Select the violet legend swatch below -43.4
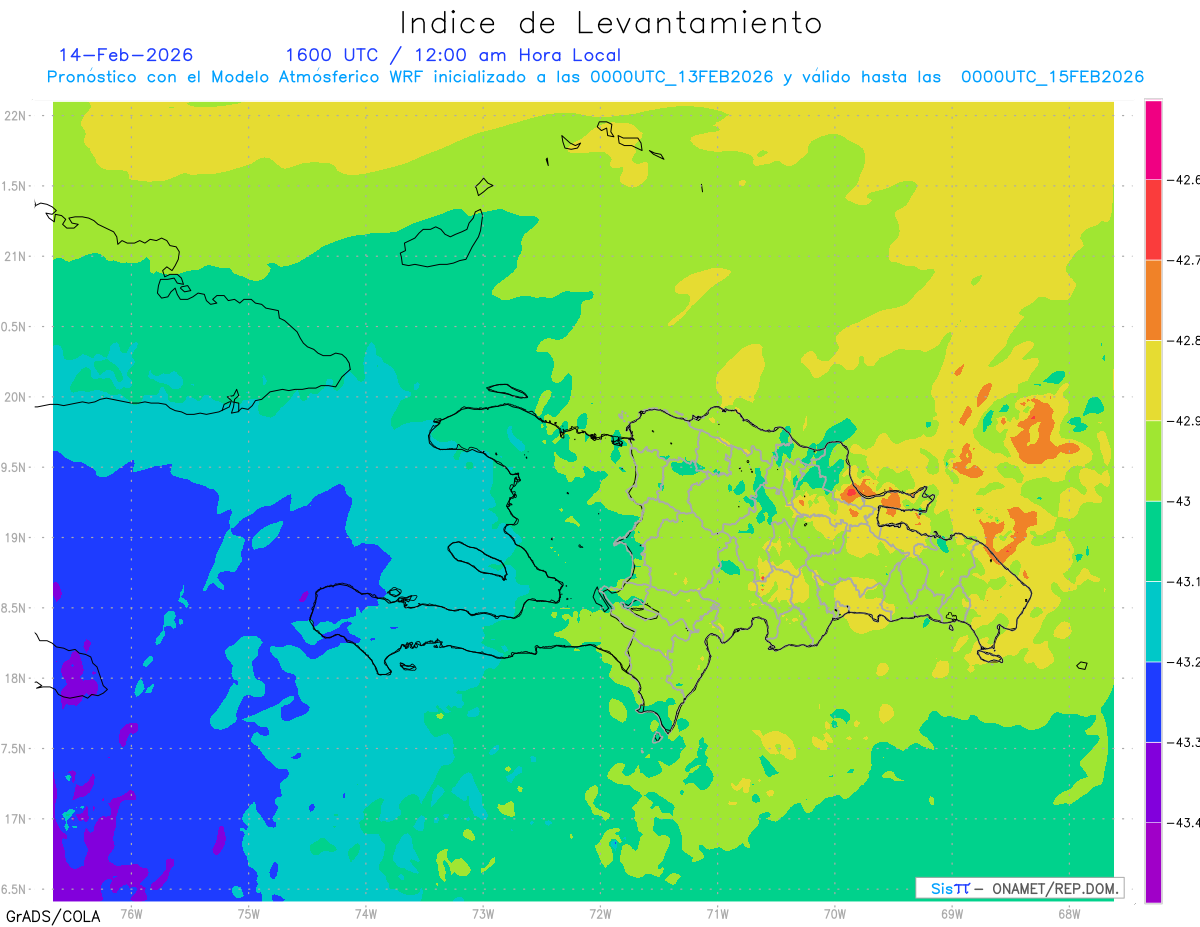 coord(1153,862)
